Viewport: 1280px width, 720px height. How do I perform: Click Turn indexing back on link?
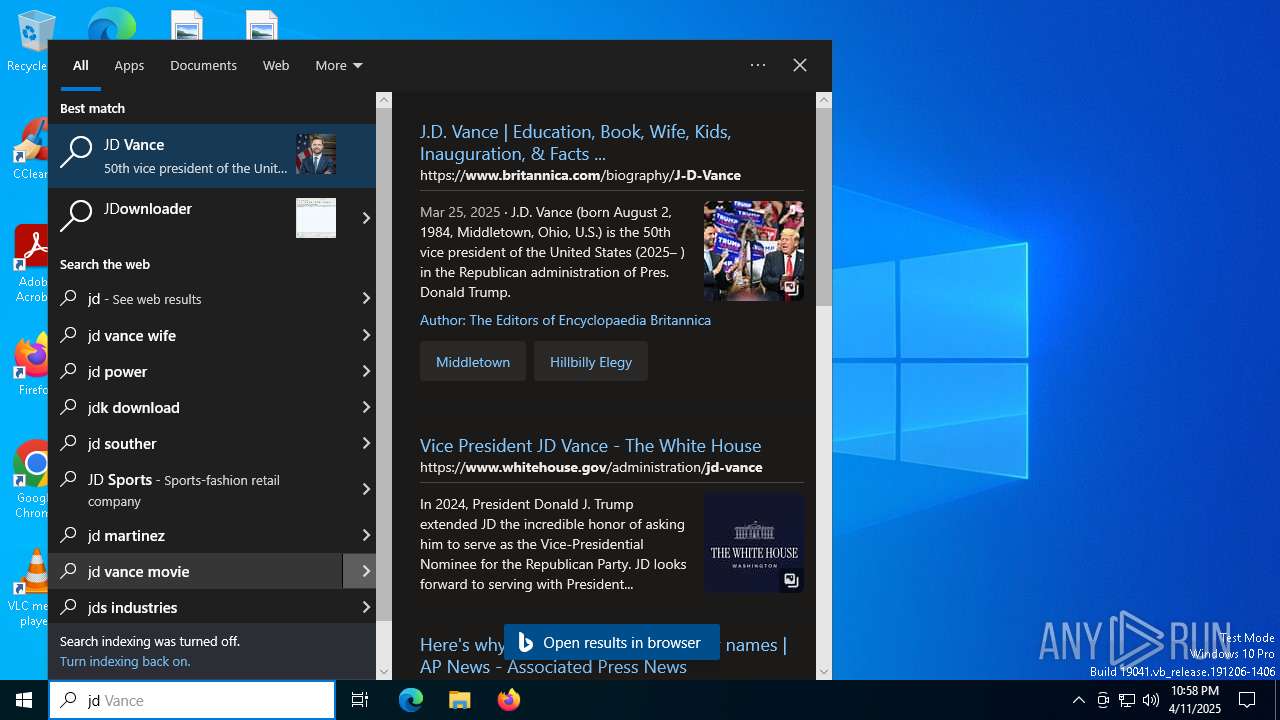pyautogui.click(x=125, y=661)
